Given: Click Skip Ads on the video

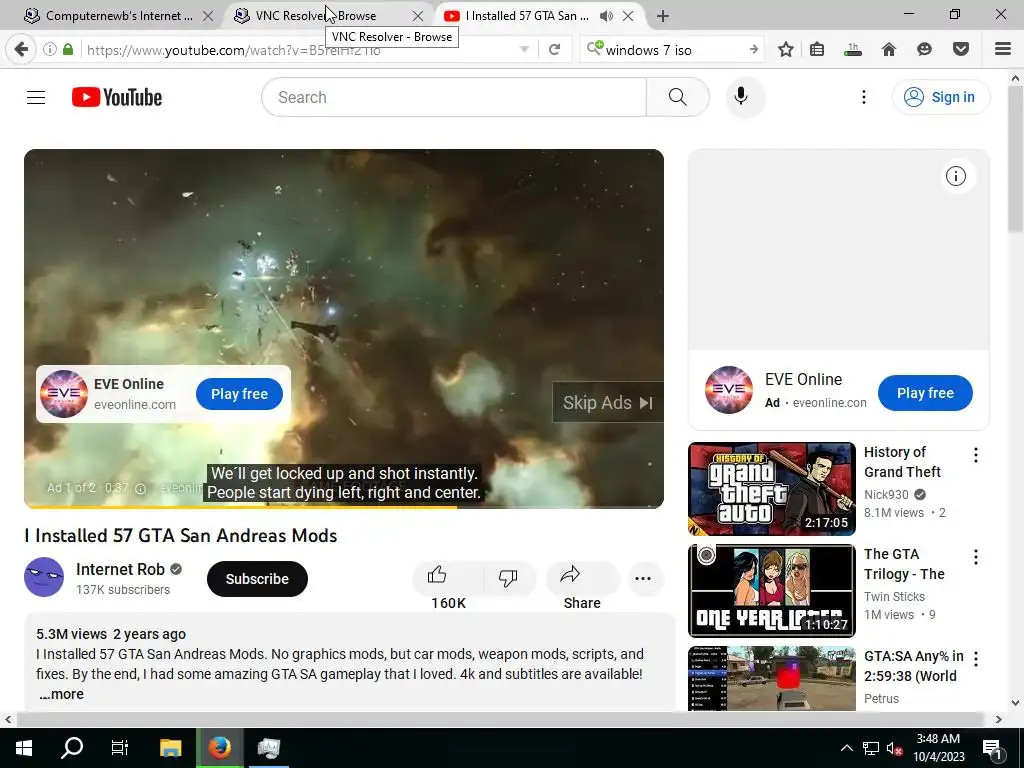Looking at the screenshot, I should pyautogui.click(x=608, y=402).
